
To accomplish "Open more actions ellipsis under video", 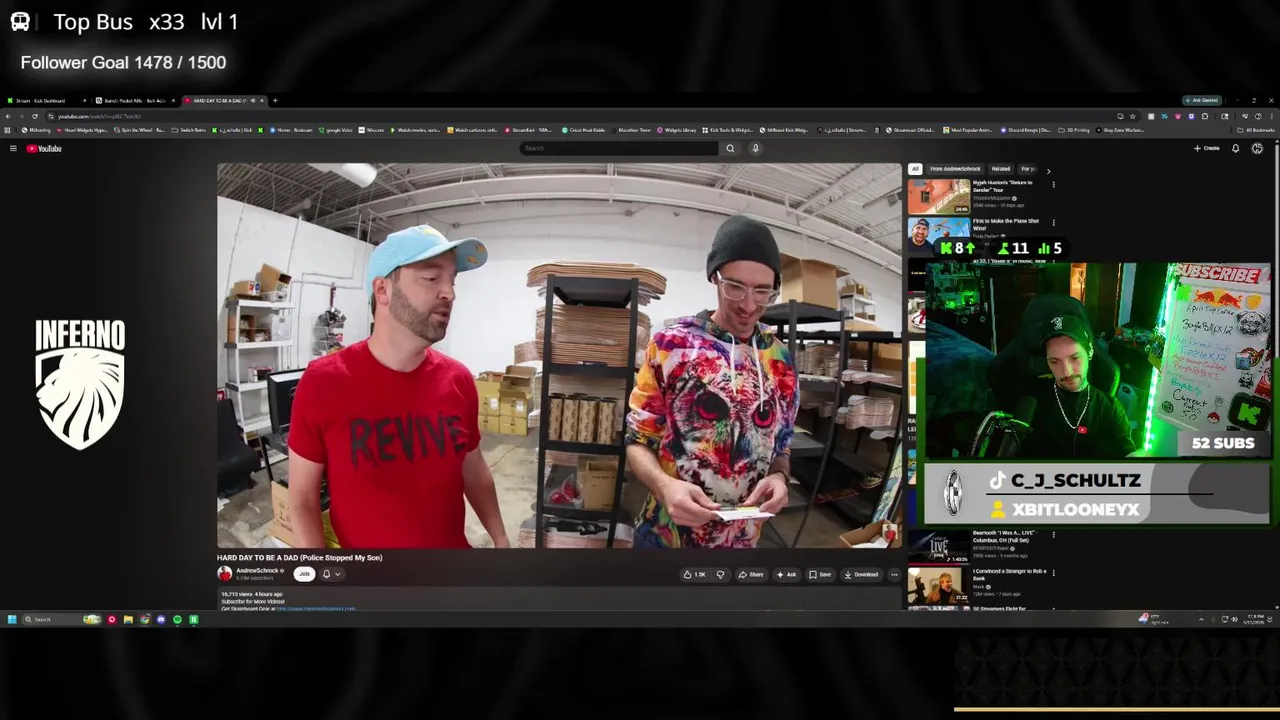I will tap(894, 574).
